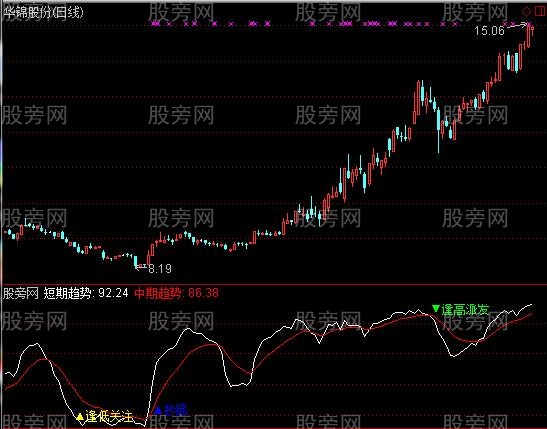Click the chart title 华锦股份(日线)
The height and width of the screenshot is (429, 547).
click(44, 13)
